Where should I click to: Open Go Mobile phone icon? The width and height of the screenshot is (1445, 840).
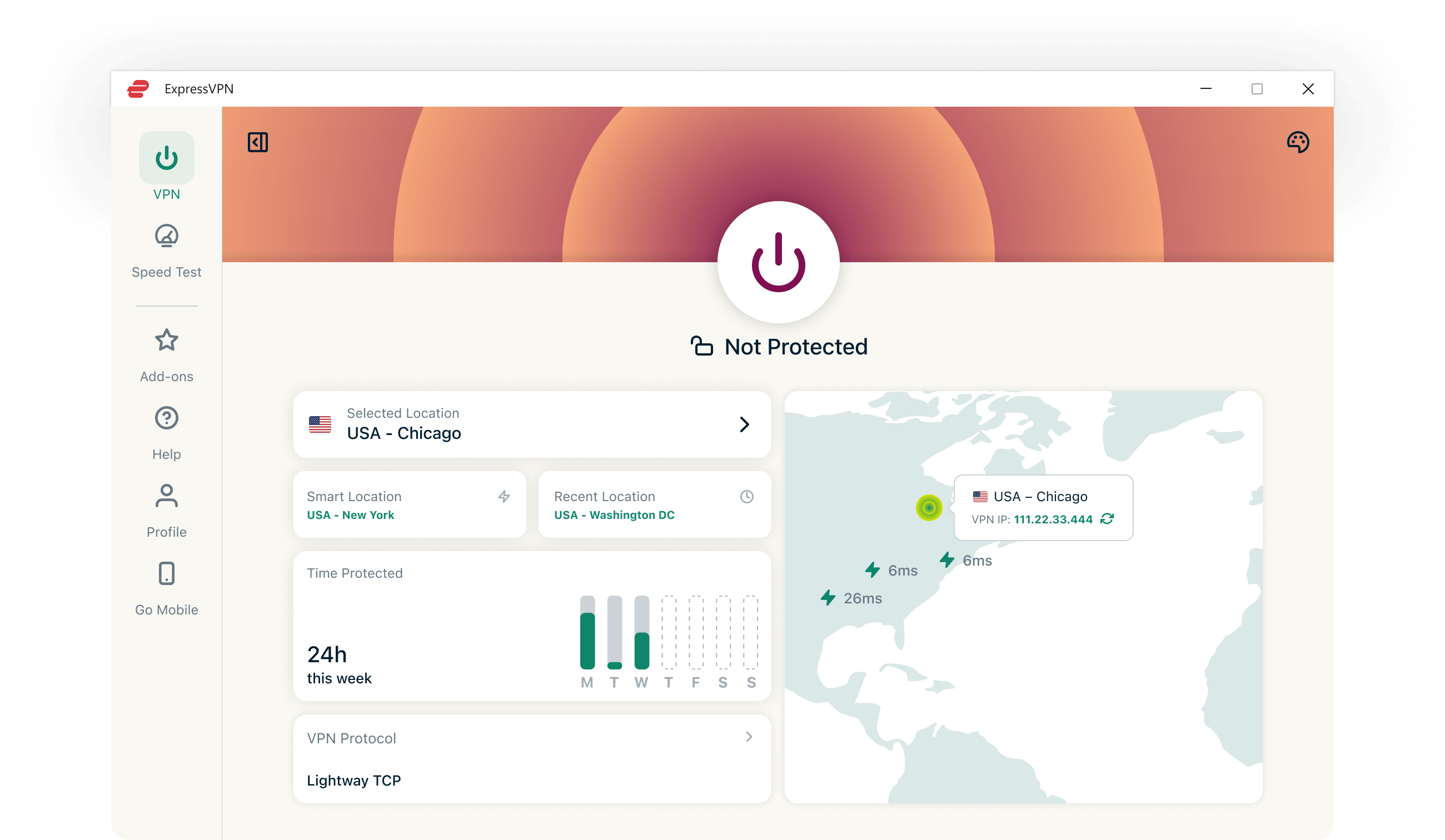tap(166, 574)
